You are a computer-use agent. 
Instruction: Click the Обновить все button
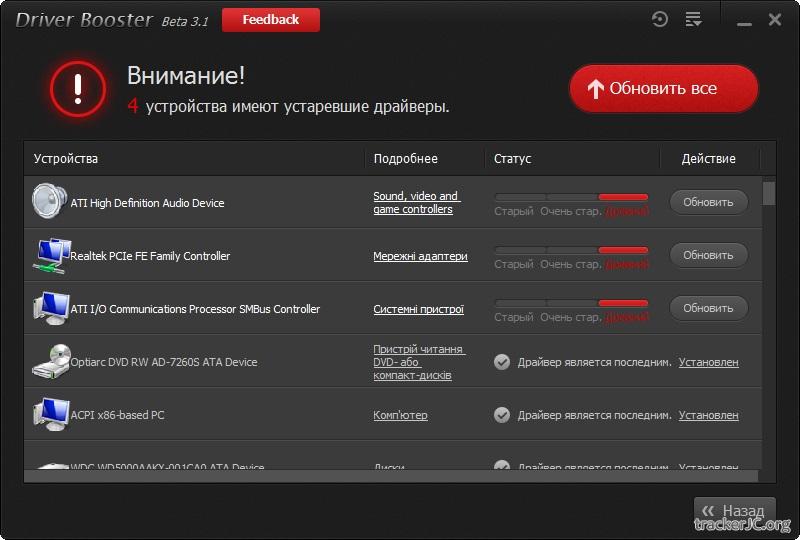click(664, 89)
